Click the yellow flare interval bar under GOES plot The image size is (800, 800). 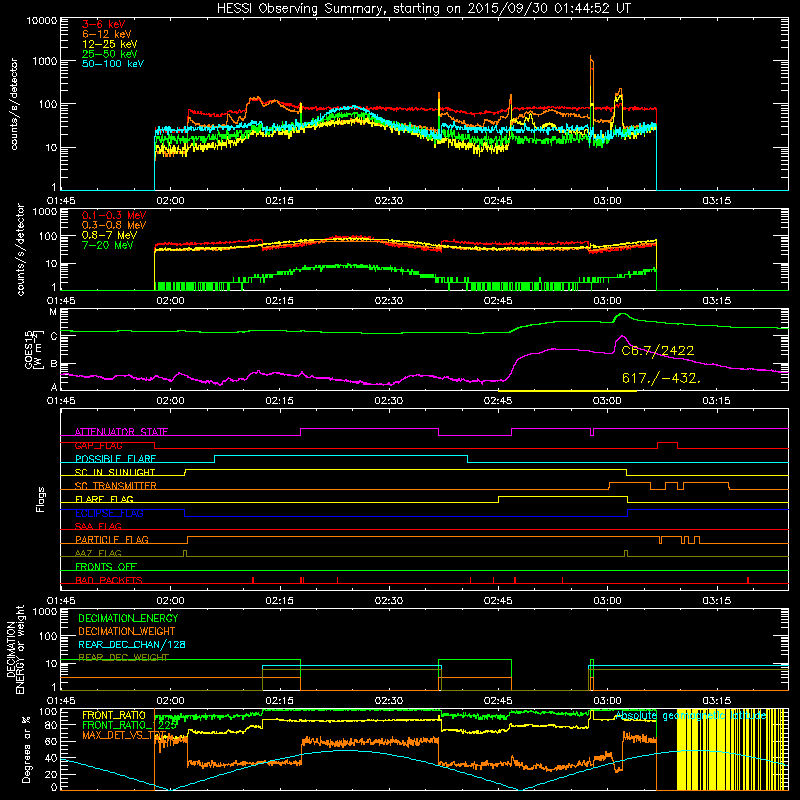pyautogui.click(x=567, y=391)
